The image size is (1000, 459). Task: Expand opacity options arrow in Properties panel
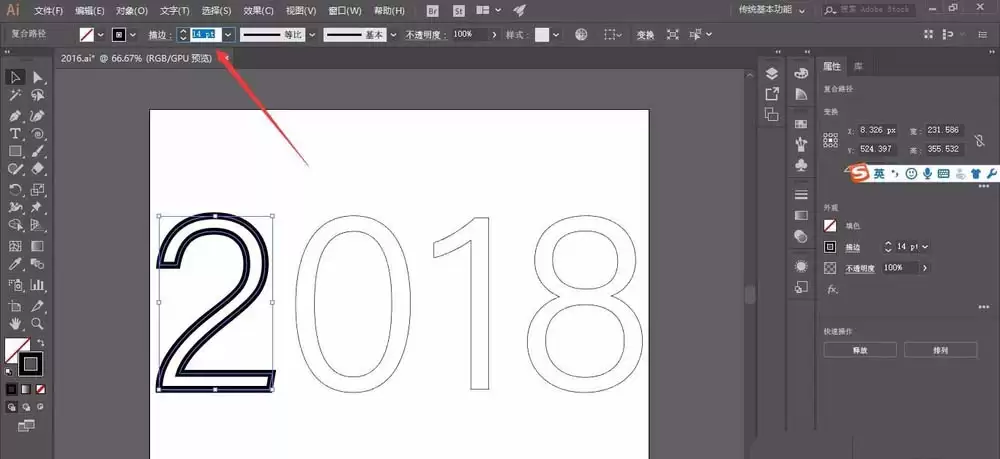click(x=924, y=268)
